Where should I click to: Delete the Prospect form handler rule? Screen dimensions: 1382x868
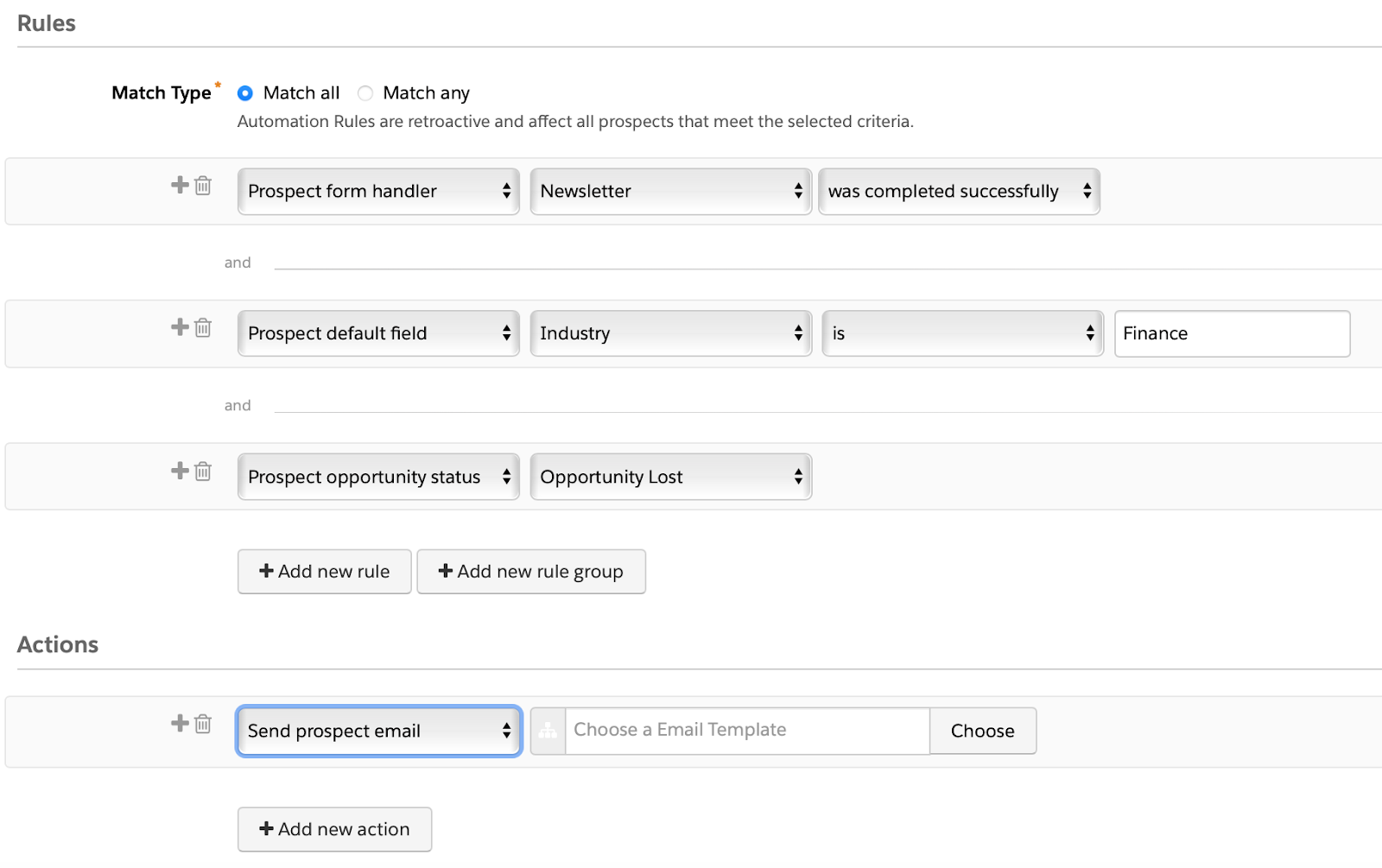pos(203,186)
